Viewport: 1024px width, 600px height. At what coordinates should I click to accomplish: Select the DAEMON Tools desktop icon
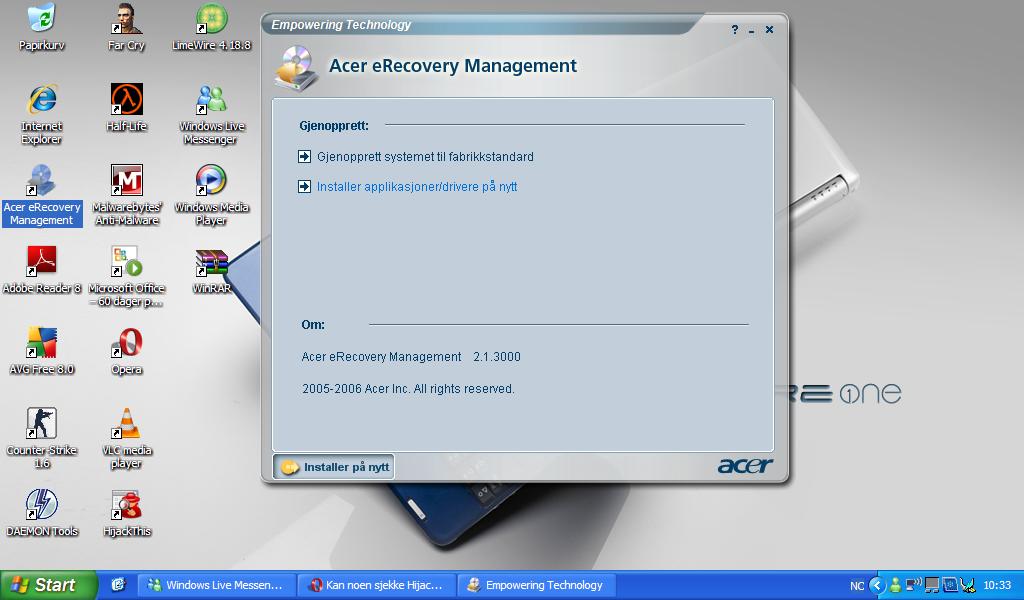tap(41, 513)
